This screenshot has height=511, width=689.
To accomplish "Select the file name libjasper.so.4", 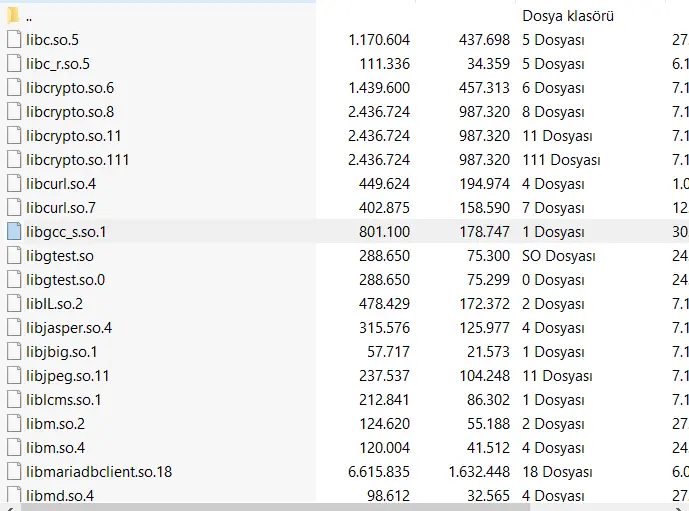I will 69,328.
